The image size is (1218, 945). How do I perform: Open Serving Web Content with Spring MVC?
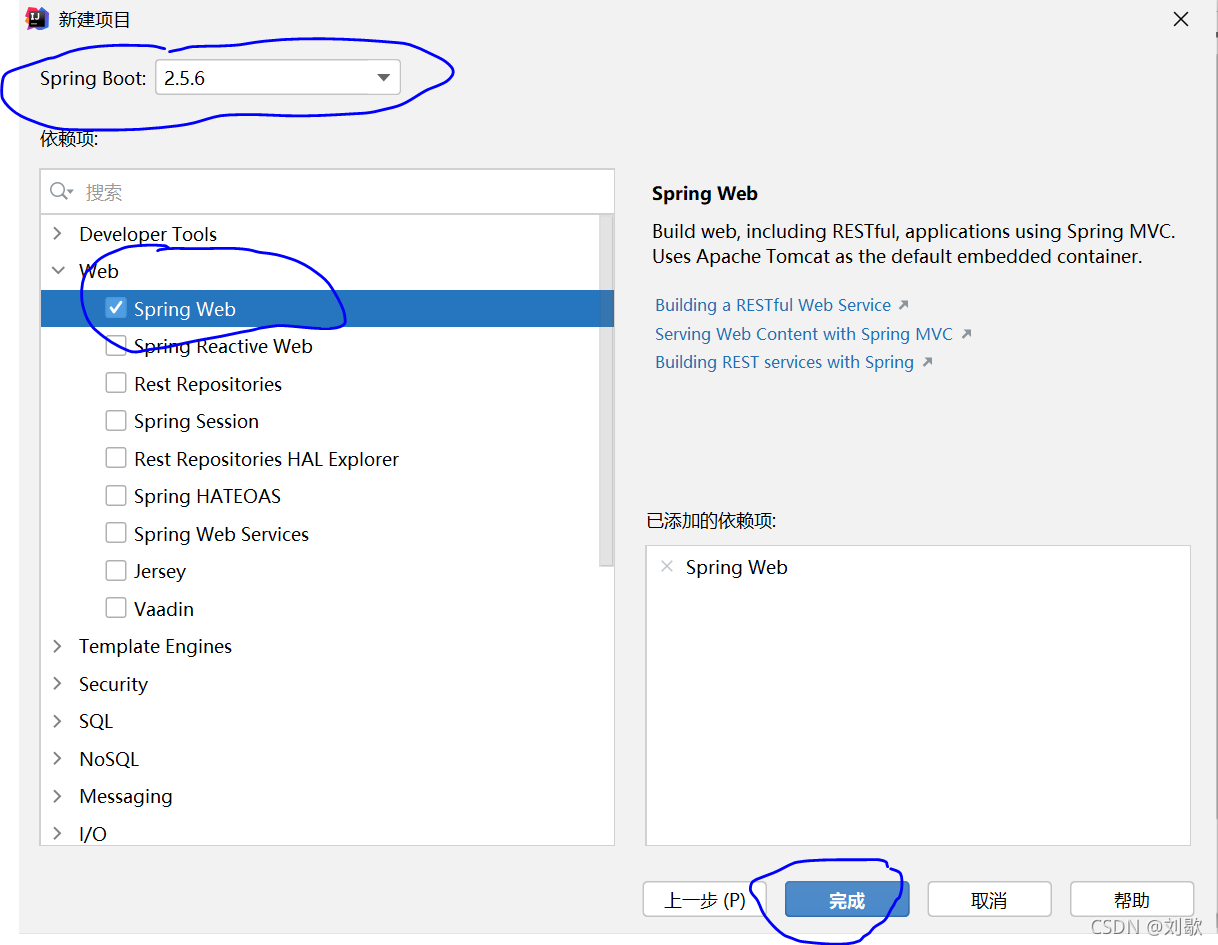coord(804,334)
